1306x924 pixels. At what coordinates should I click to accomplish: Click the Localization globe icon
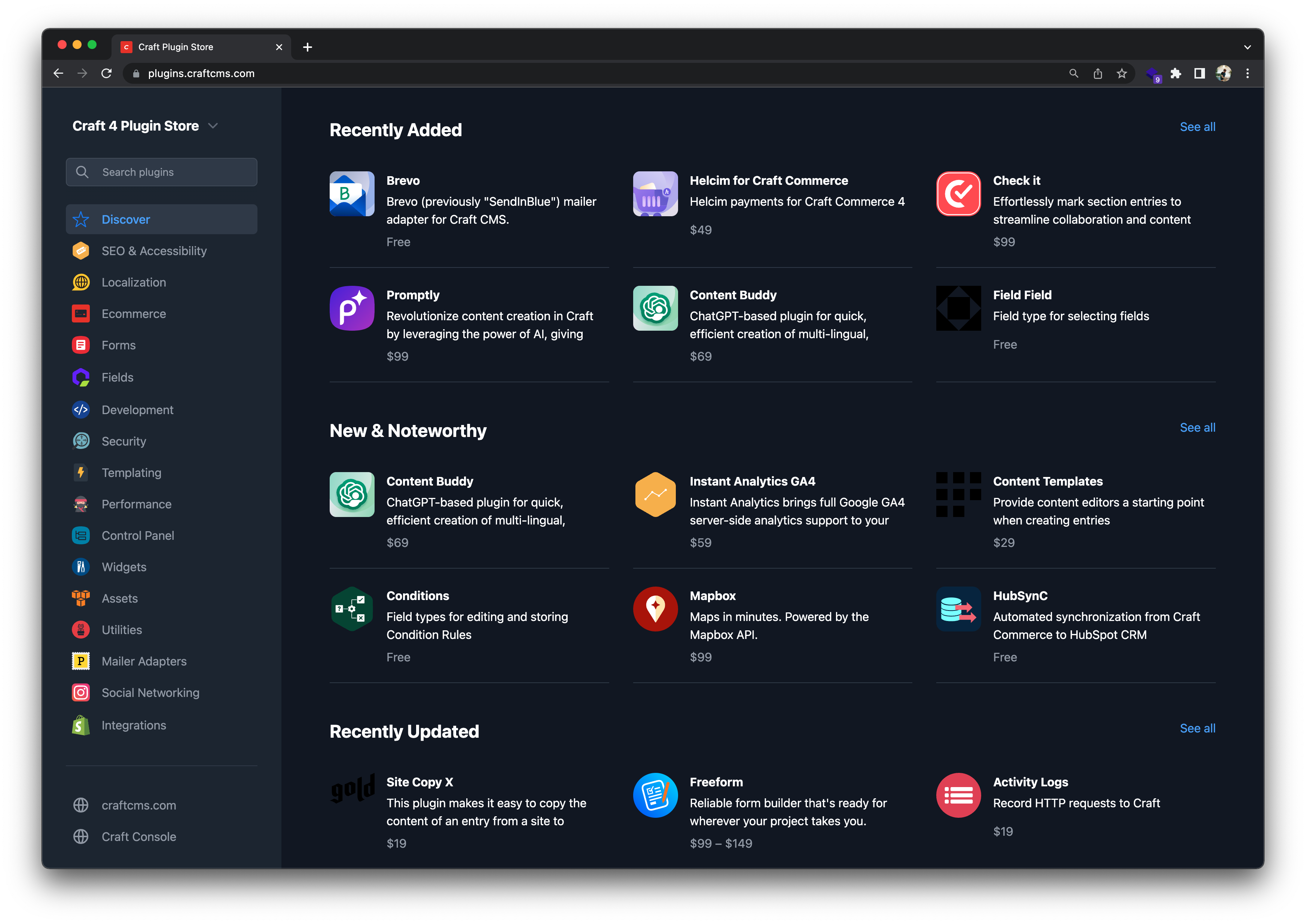(81, 282)
